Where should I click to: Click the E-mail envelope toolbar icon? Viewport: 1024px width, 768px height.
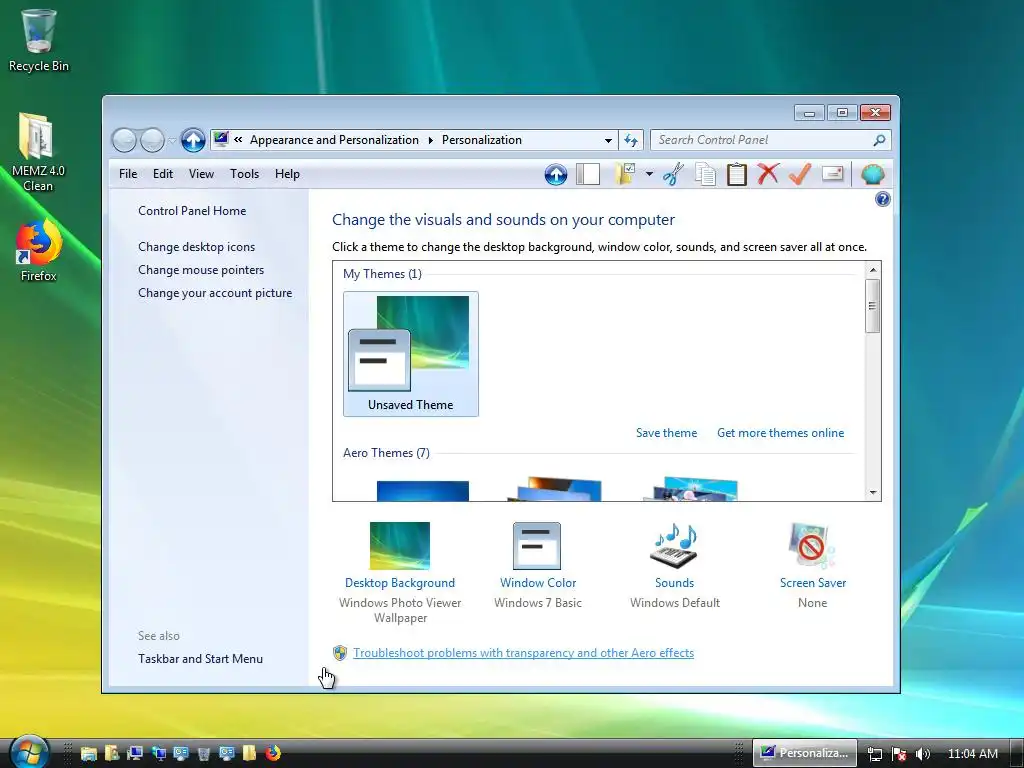[833, 174]
